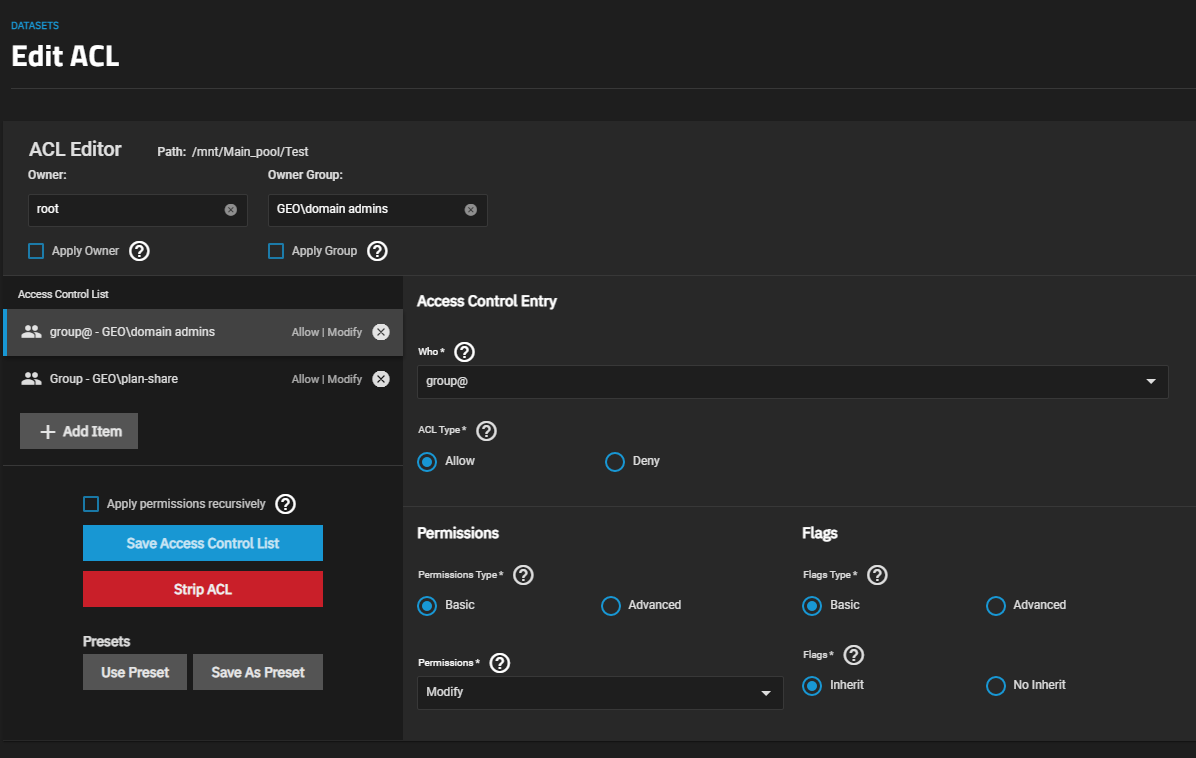The height and width of the screenshot is (758, 1196).
Task: Show help for the Flags option
Action: [854, 655]
